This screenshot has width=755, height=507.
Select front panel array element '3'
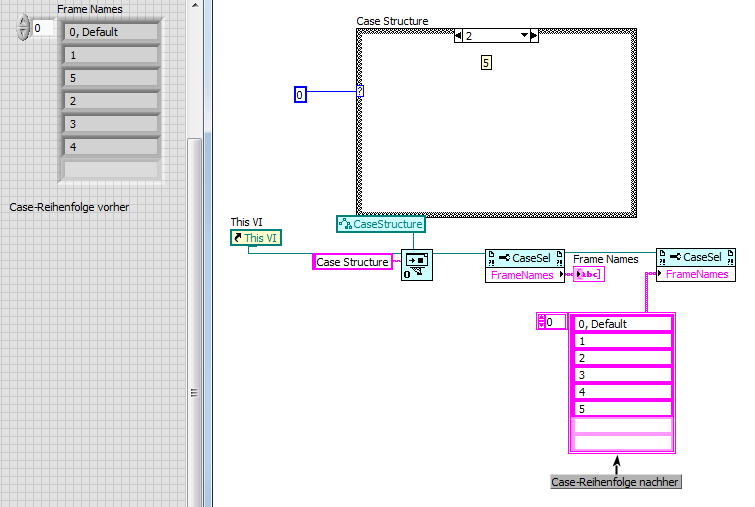[x=111, y=124]
